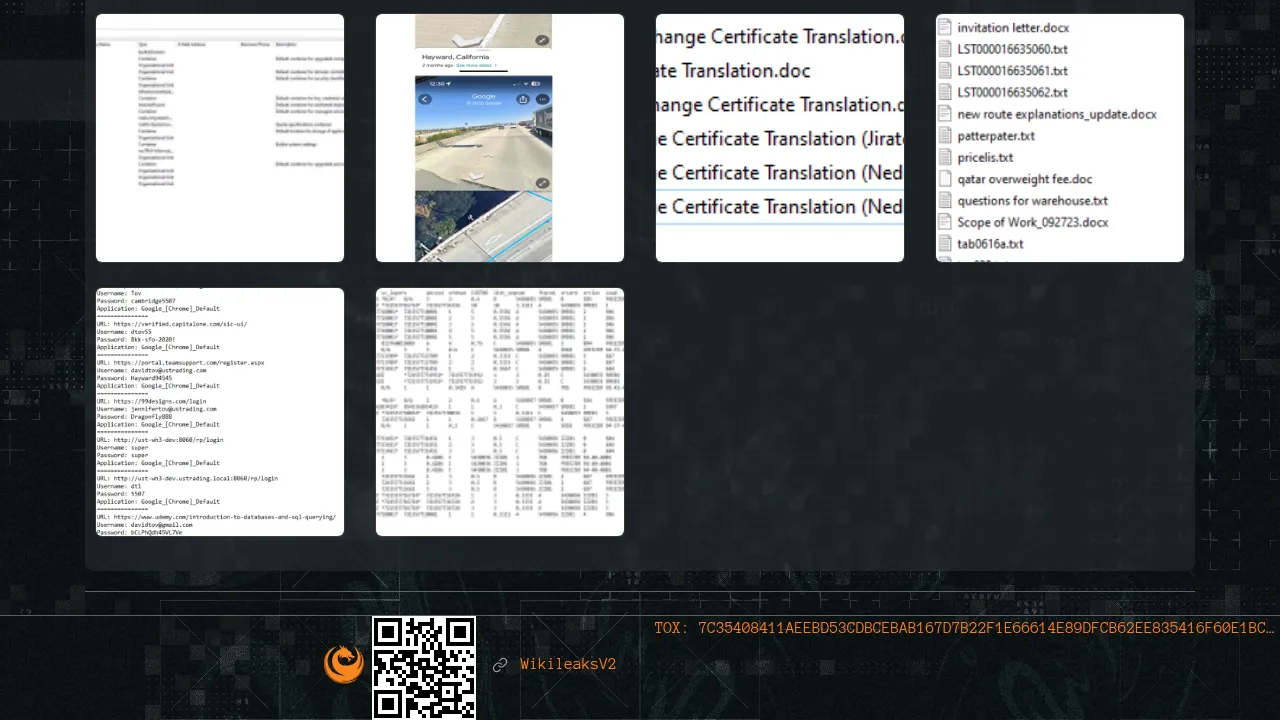Open the Certificate Translation file names thumbnail
This screenshot has height=720, width=1280.
780,138
